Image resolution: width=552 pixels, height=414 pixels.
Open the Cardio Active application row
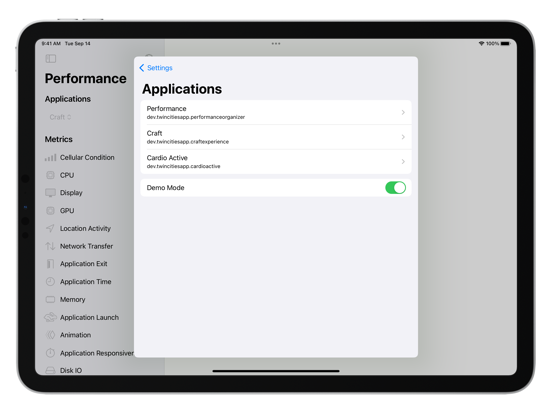(x=276, y=162)
